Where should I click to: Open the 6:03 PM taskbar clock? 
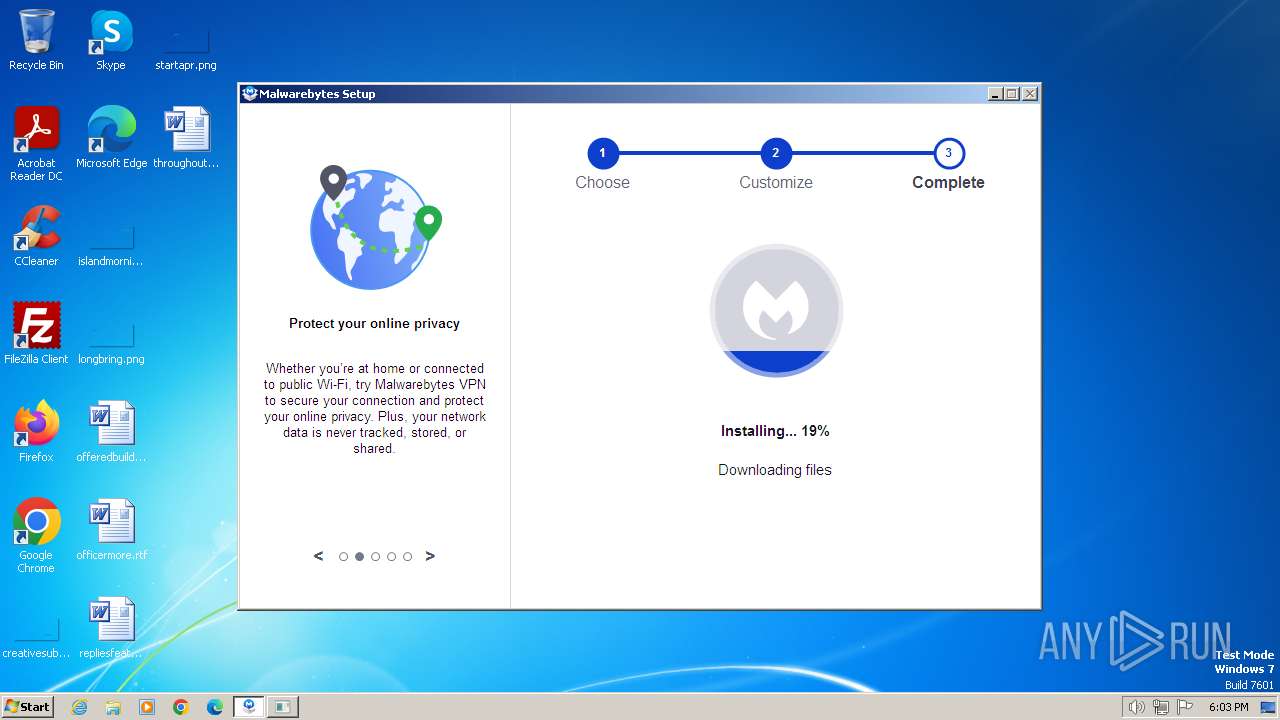coord(1228,707)
